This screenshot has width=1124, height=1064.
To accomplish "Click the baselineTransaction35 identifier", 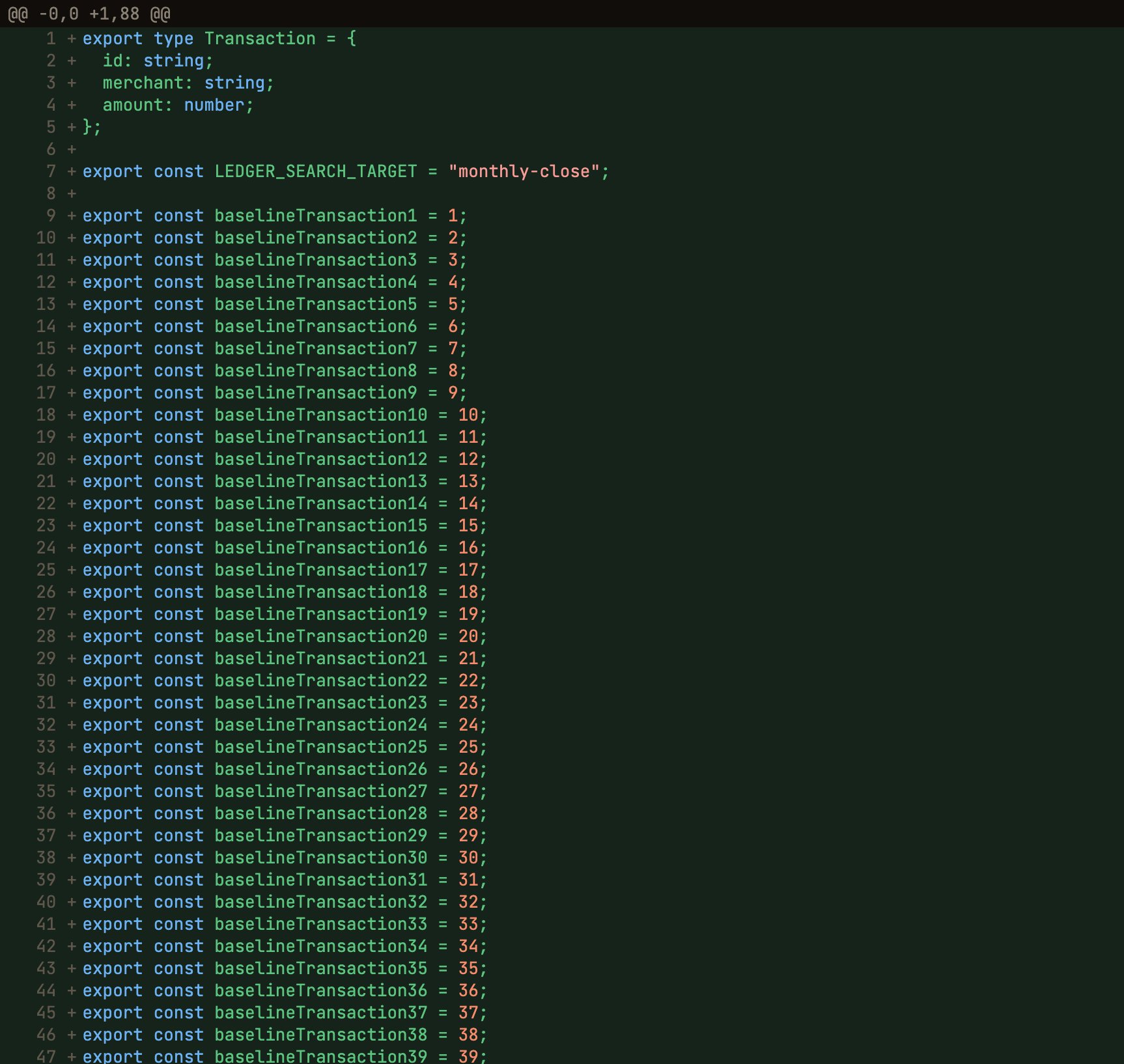I will tap(321, 968).
